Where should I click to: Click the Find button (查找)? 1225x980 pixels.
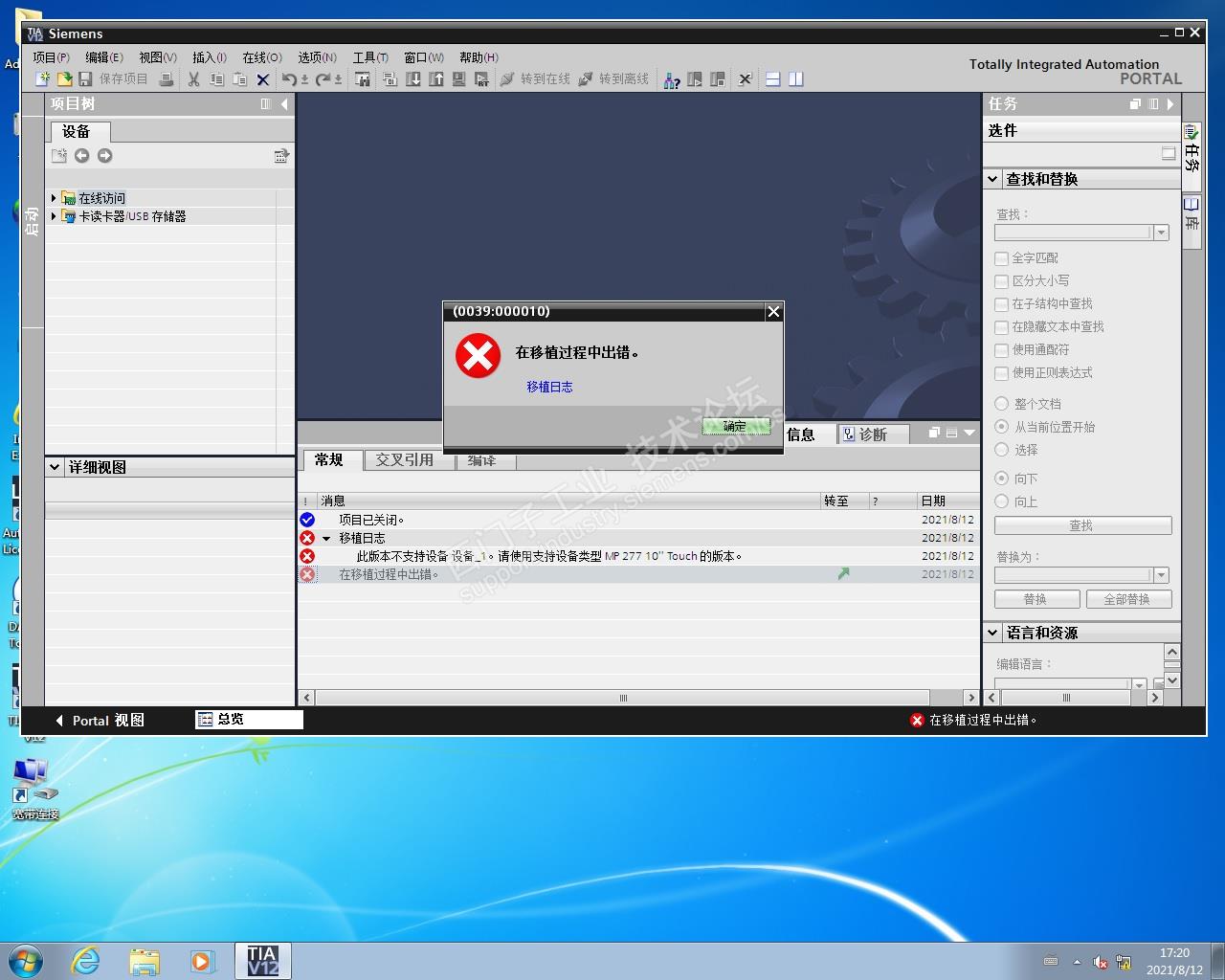[1082, 525]
